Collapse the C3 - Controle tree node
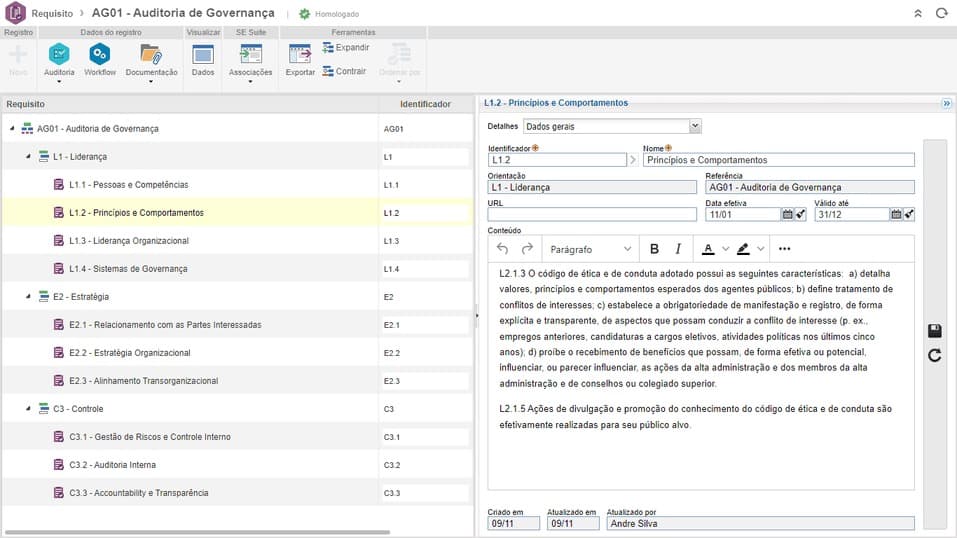 click(x=28, y=409)
